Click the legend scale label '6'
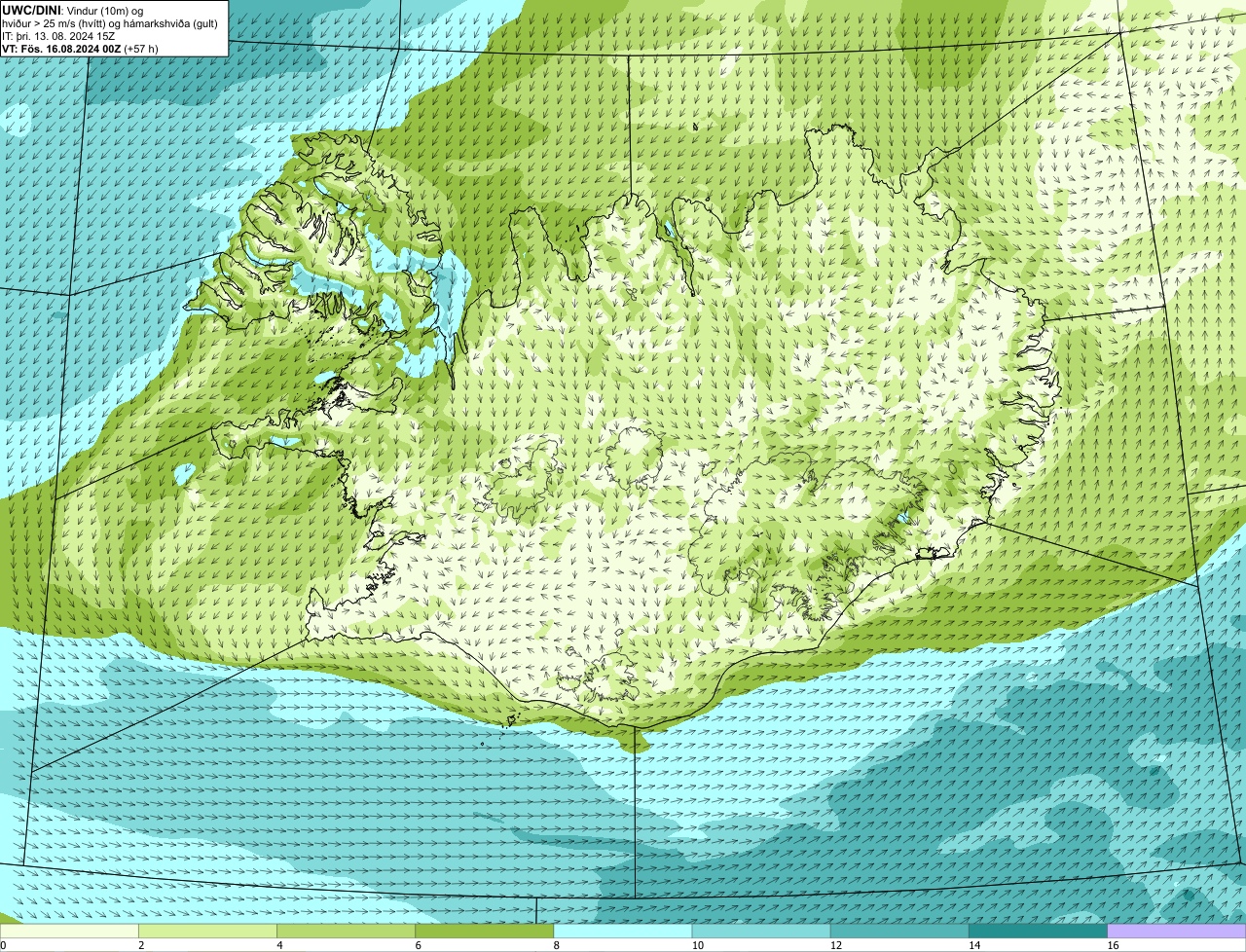 [x=418, y=945]
